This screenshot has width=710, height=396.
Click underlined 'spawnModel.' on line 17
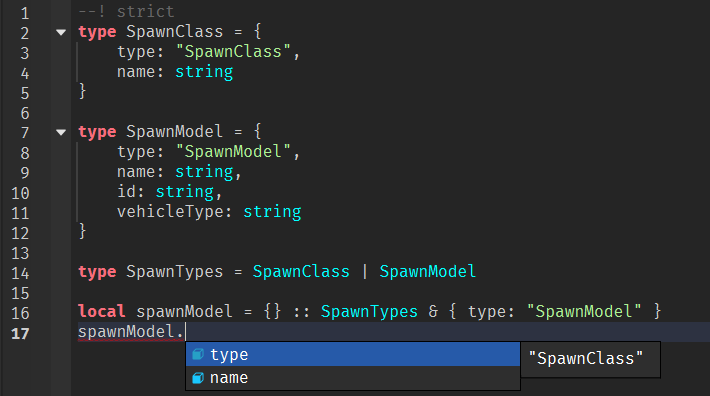[x=131, y=332]
